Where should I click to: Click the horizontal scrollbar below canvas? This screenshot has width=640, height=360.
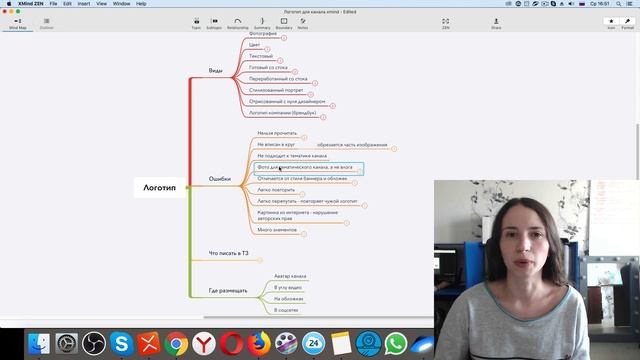(x=318, y=317)
